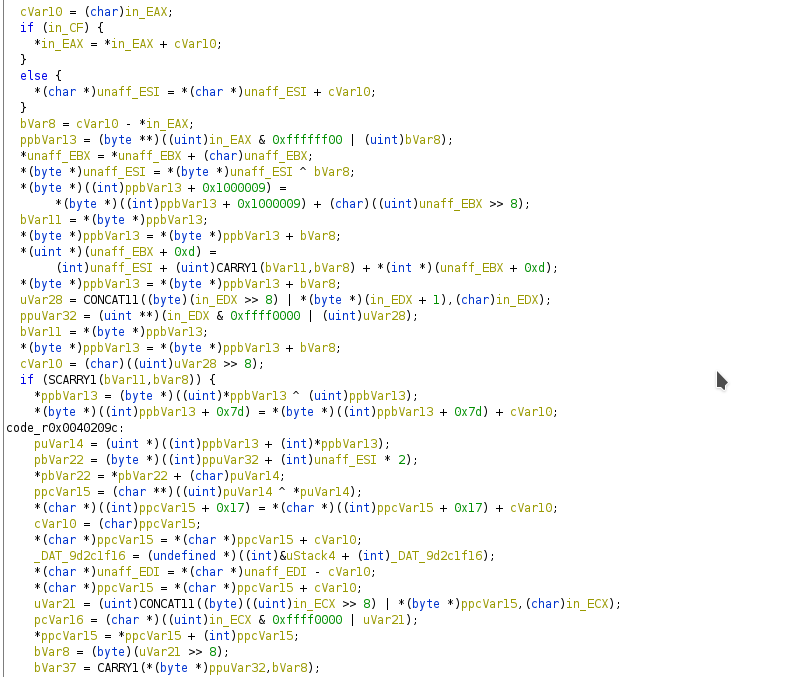
Task: Click line '*(char *)unaff_ESI = *(char *)unaff_ESI + cVar10;'
Action: pos(205,92)
